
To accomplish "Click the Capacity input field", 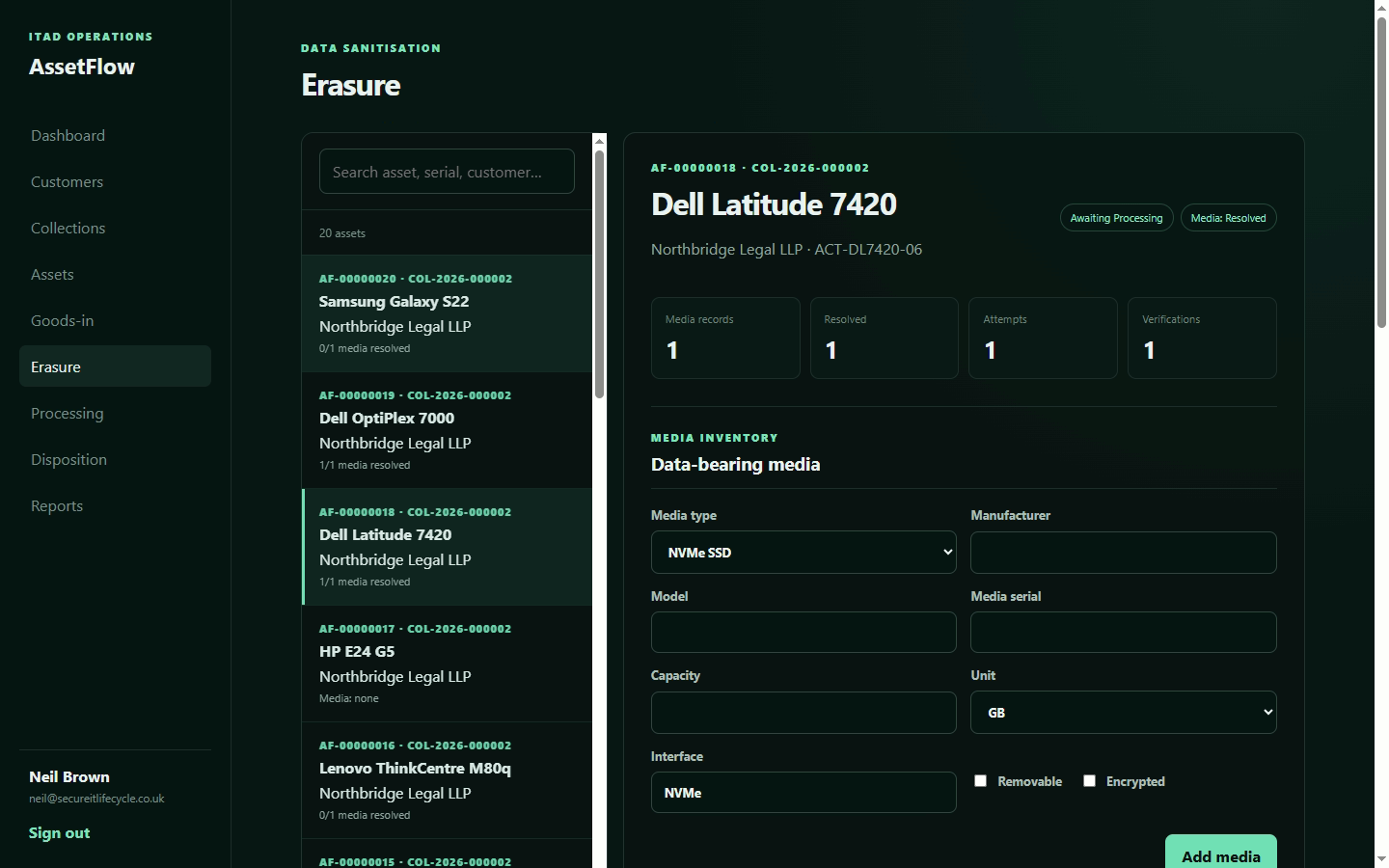I will [803, 713].
